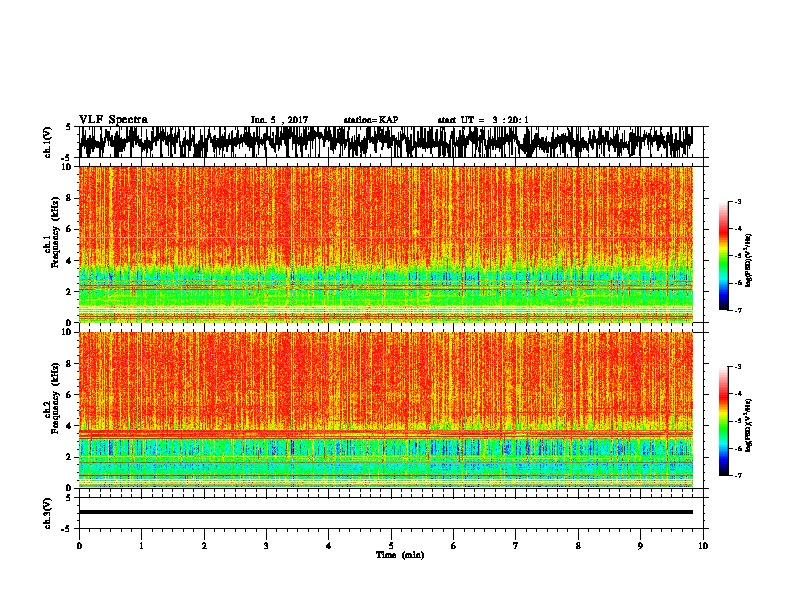The width and height of the screenshot is (792, 612).
Task: Select the date text "Jan. 5, 2017"
Action: point(279,120)
